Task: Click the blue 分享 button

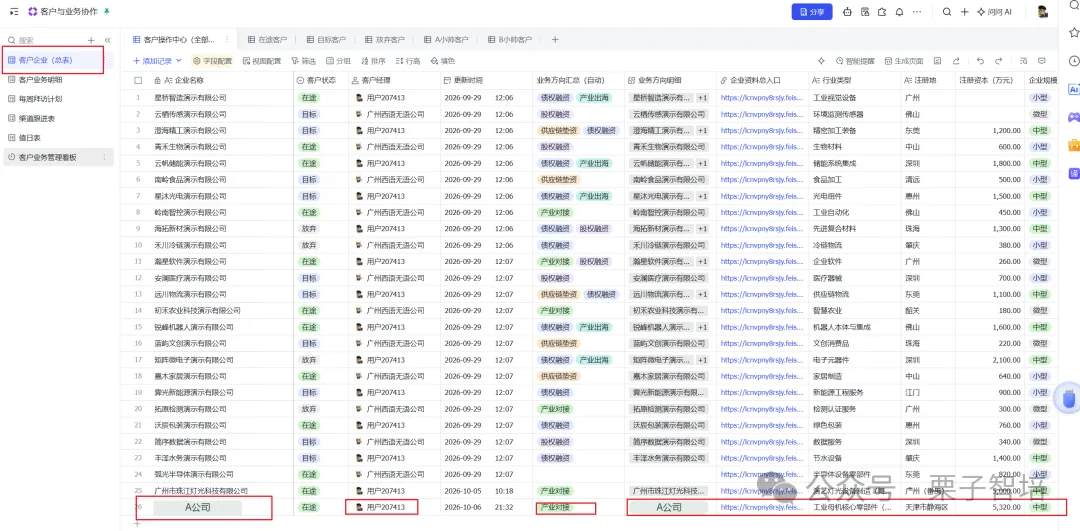Action: pyautogui.click(x=812, y=12)
